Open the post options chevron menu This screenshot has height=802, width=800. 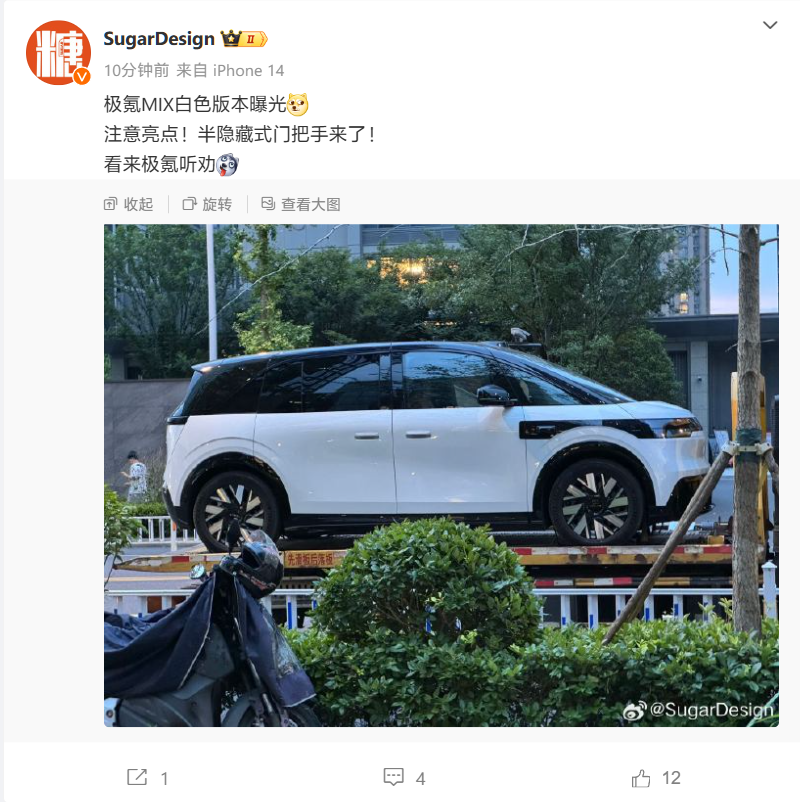point(770,25)
